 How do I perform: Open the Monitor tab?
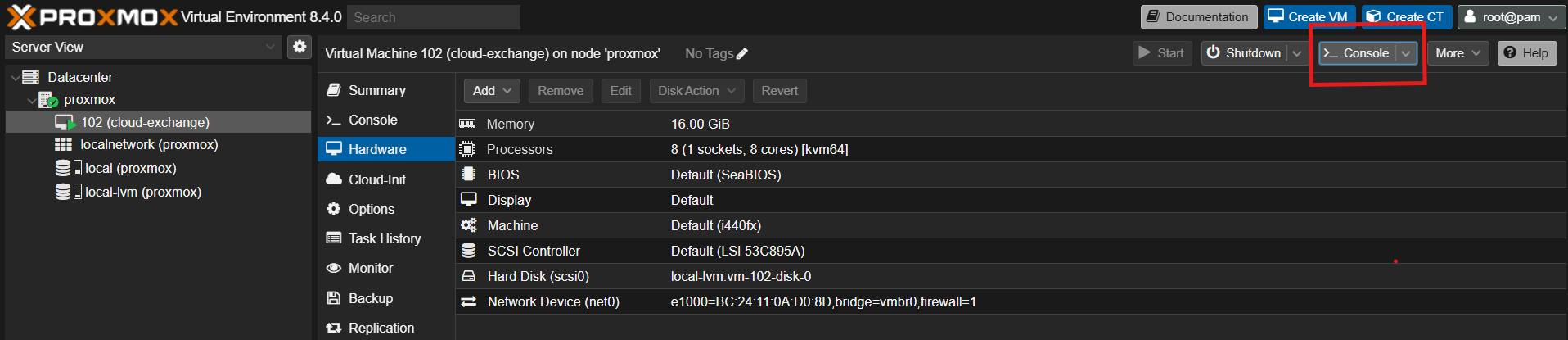pos(385,268)
